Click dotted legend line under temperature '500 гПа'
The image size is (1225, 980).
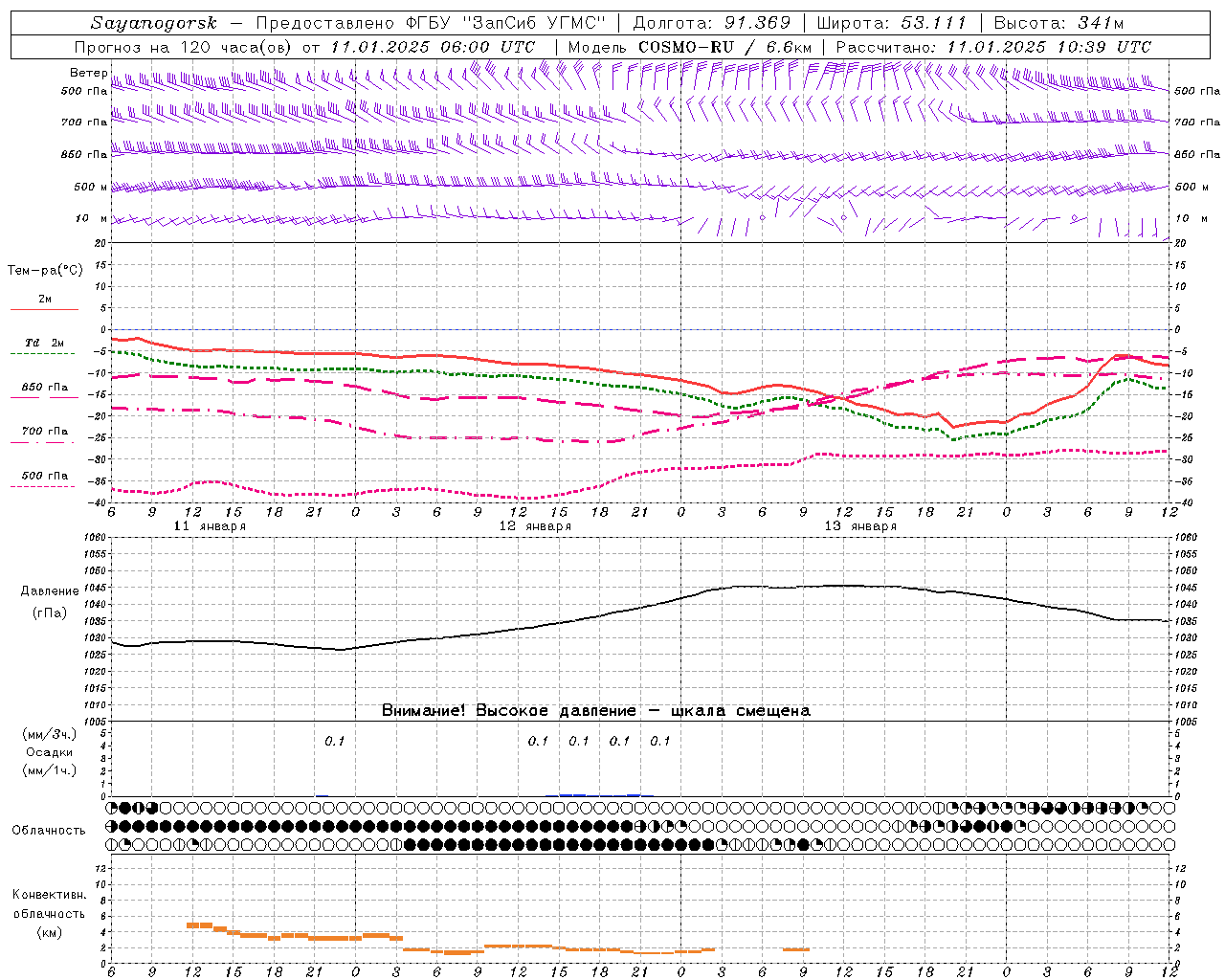click(x=43, y=487)
